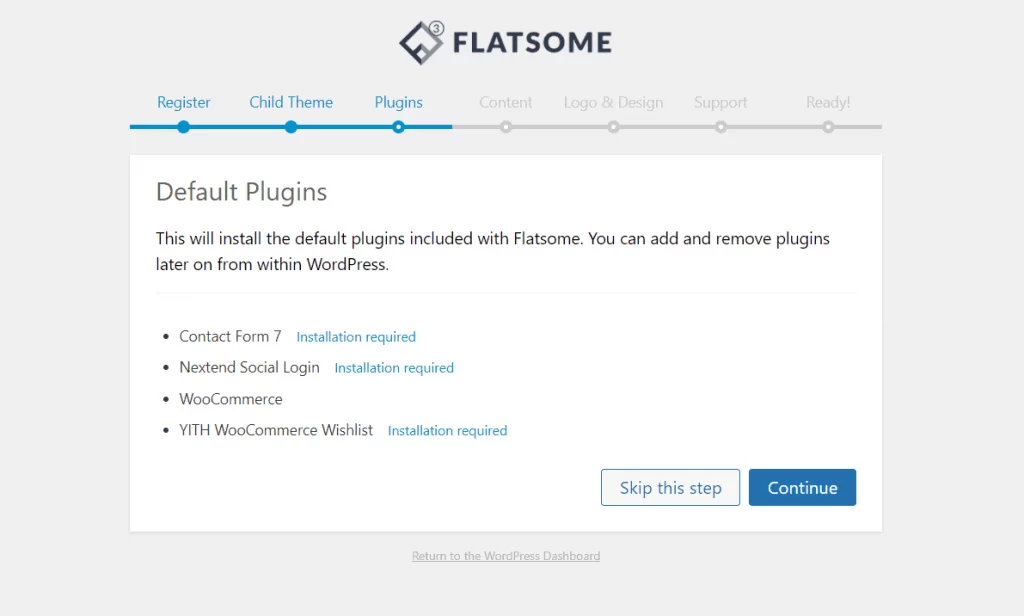Go to the Support step label

[x=720, y=102]
